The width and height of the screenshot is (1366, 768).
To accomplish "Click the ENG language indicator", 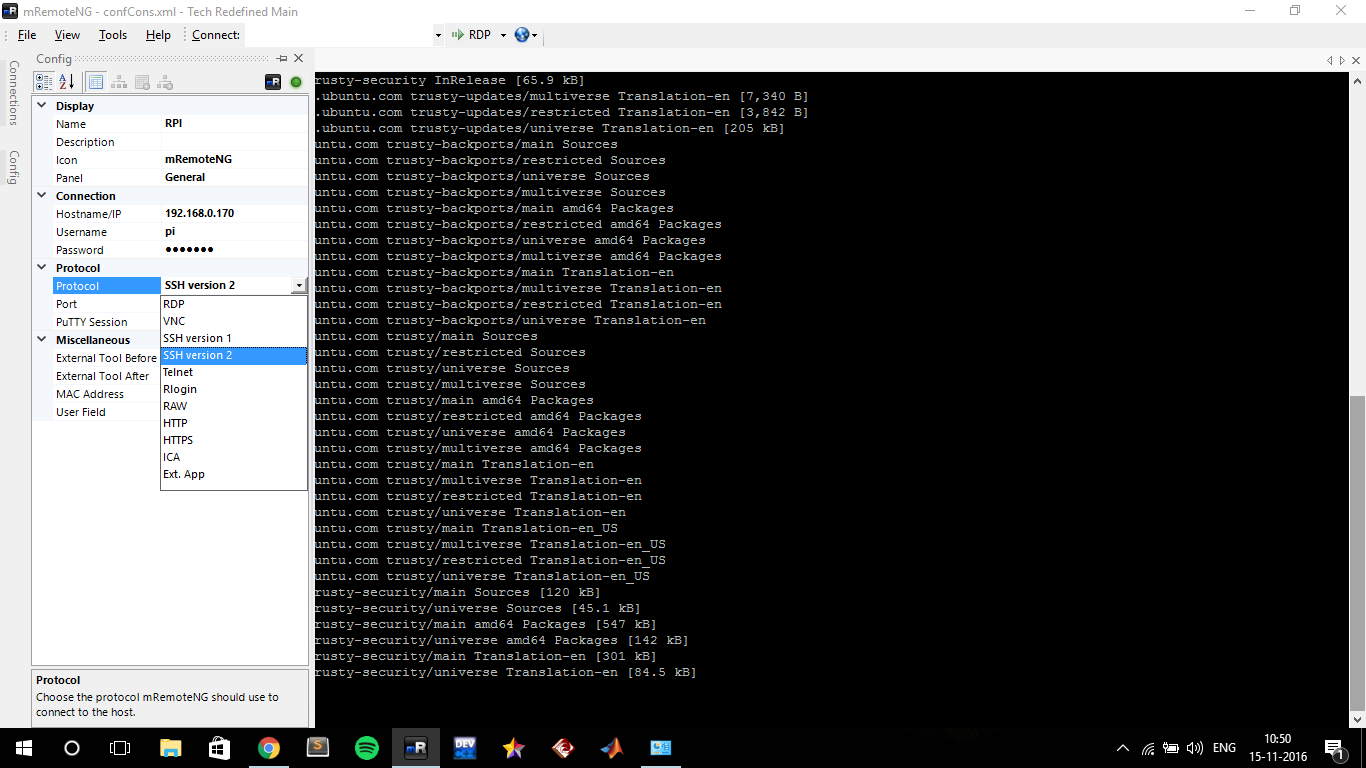I will [1224, 747].
